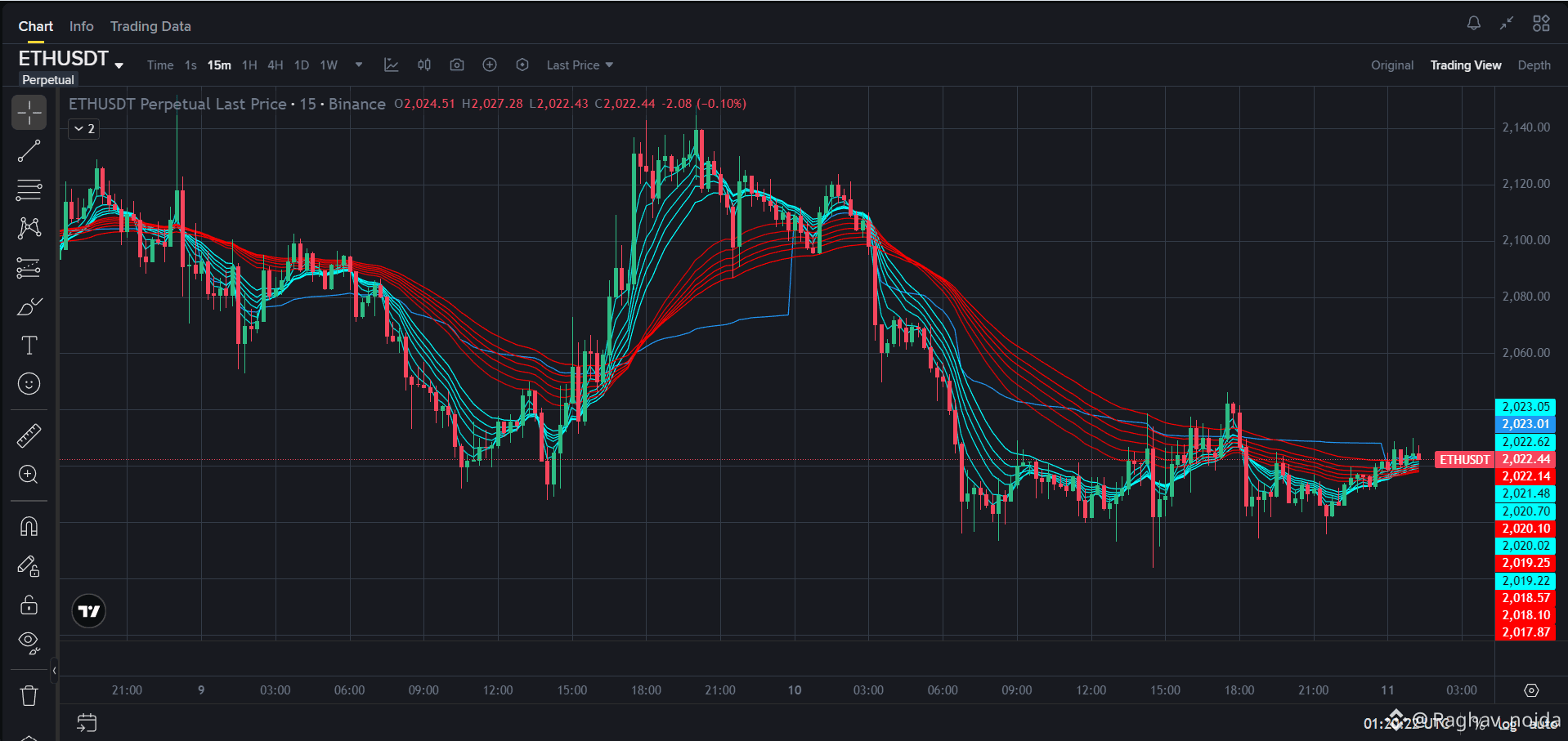Switch to the 1H timeframe
Screen dimensions: 1568x741
click(x=249, y=65)
